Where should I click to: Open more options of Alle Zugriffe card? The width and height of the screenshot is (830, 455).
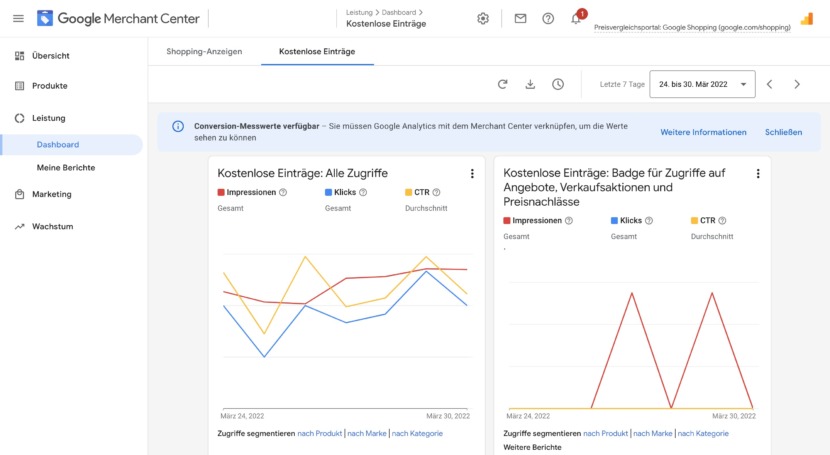coord(472,174)
